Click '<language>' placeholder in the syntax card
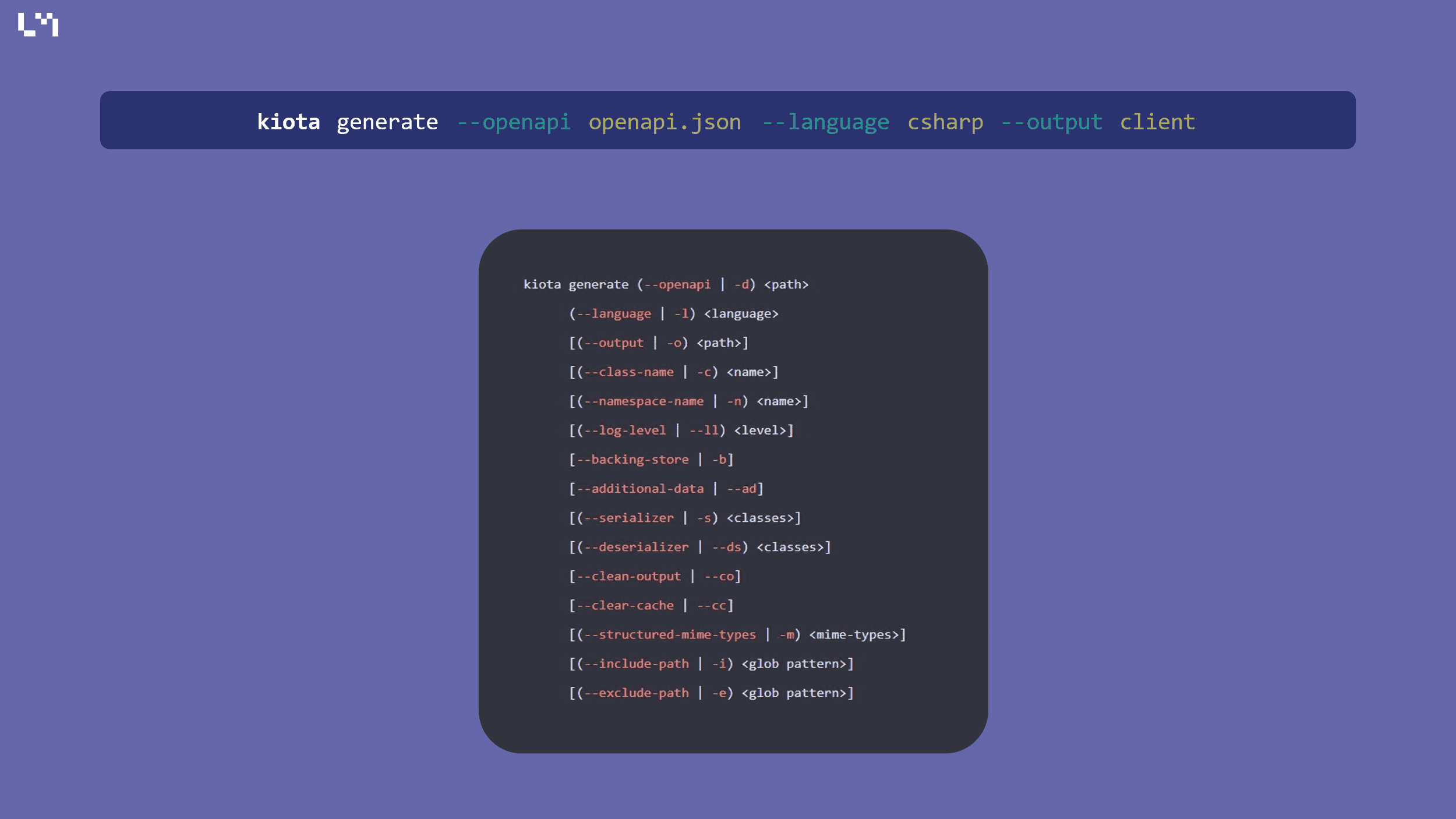This screenshot has width=1456, height=819. [x=741, y=314]
